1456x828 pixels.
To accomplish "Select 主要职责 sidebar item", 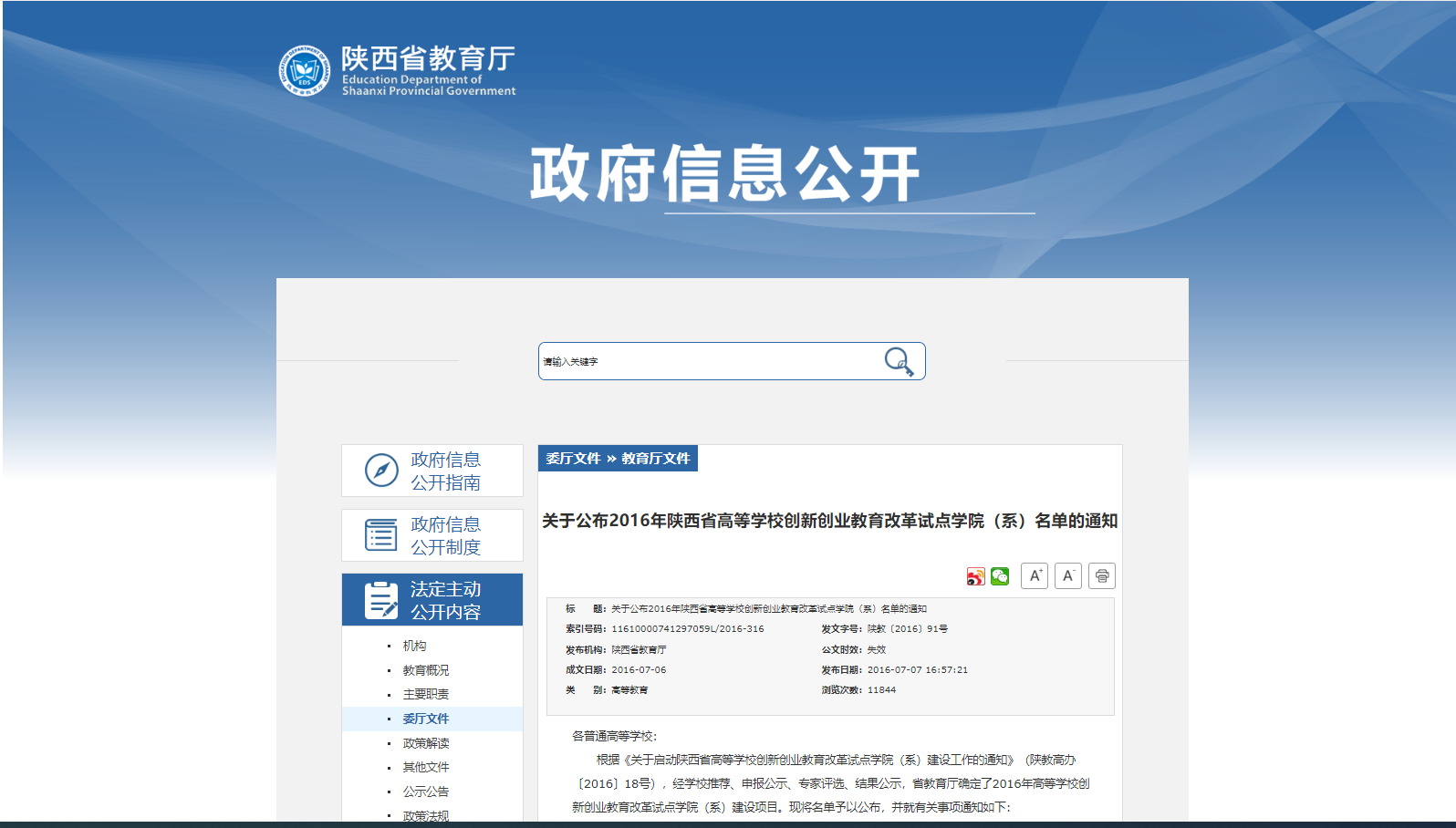I will (425, 694).
